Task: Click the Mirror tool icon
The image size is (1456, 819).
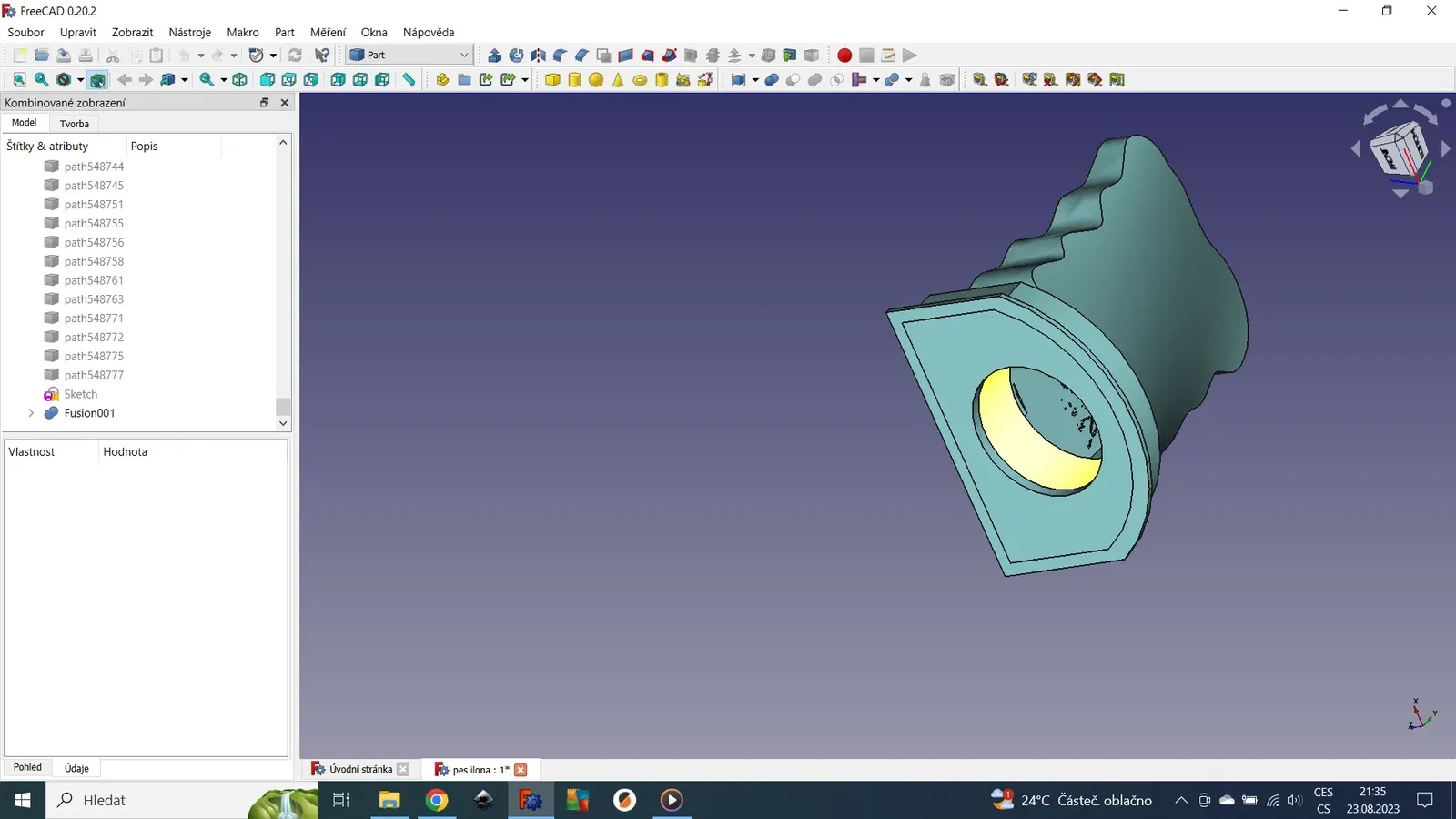Action: pos(539,56)
